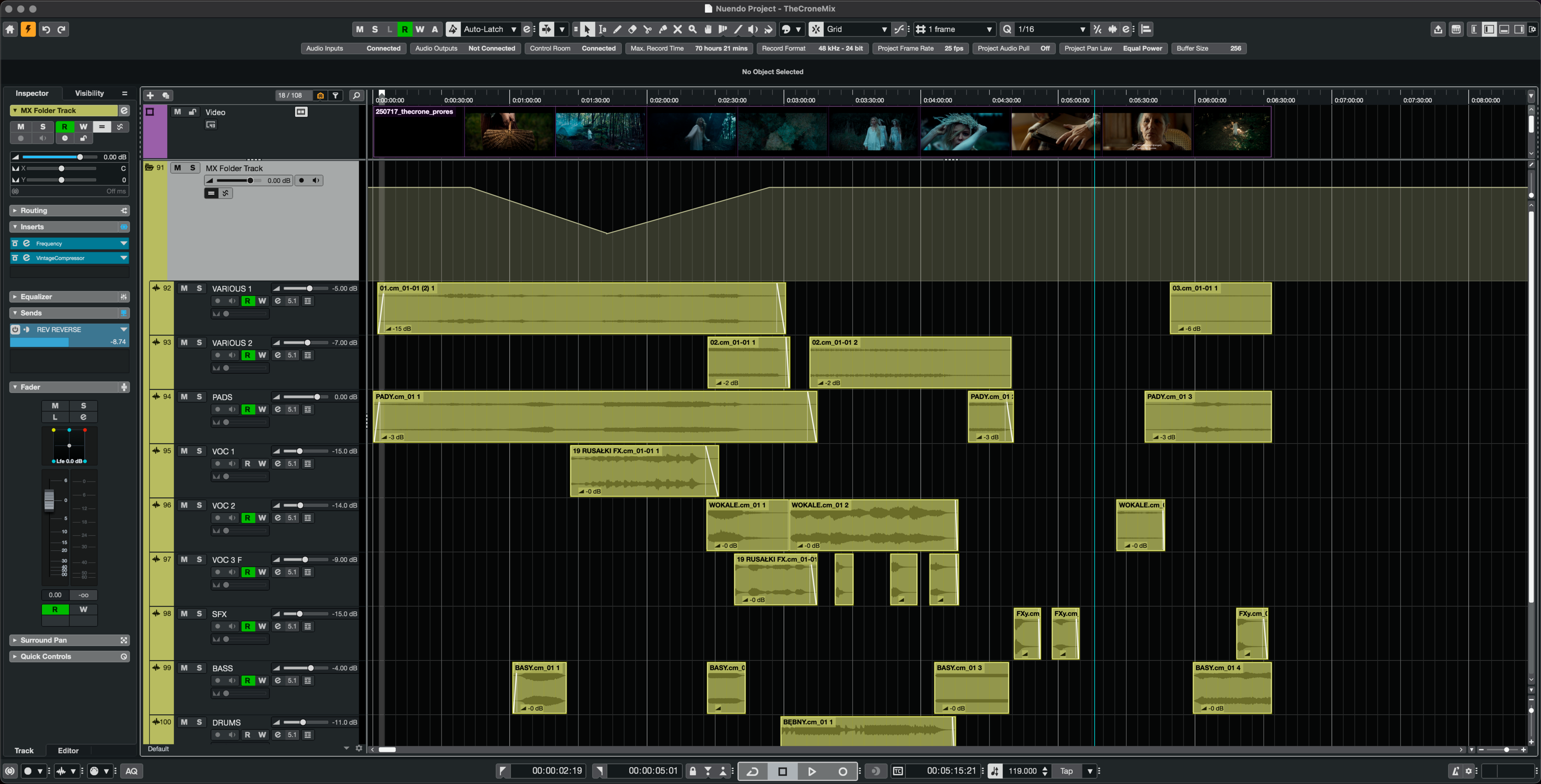The height and width of the screenshot is (784, 1541).
Task: Open the track search magnifier
Action: [x=357, y=96]
